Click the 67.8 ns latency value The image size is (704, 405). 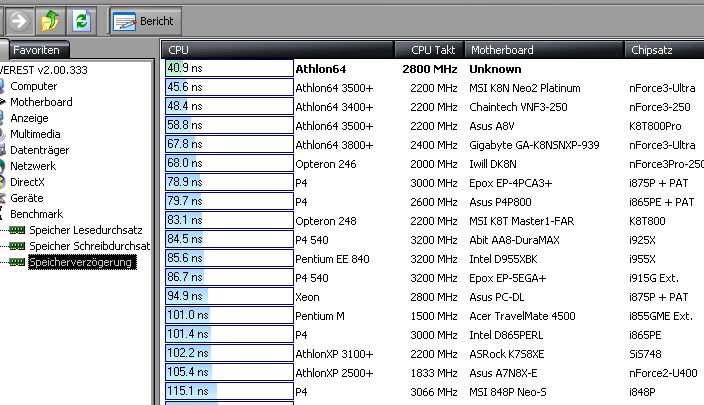point(185,144)
